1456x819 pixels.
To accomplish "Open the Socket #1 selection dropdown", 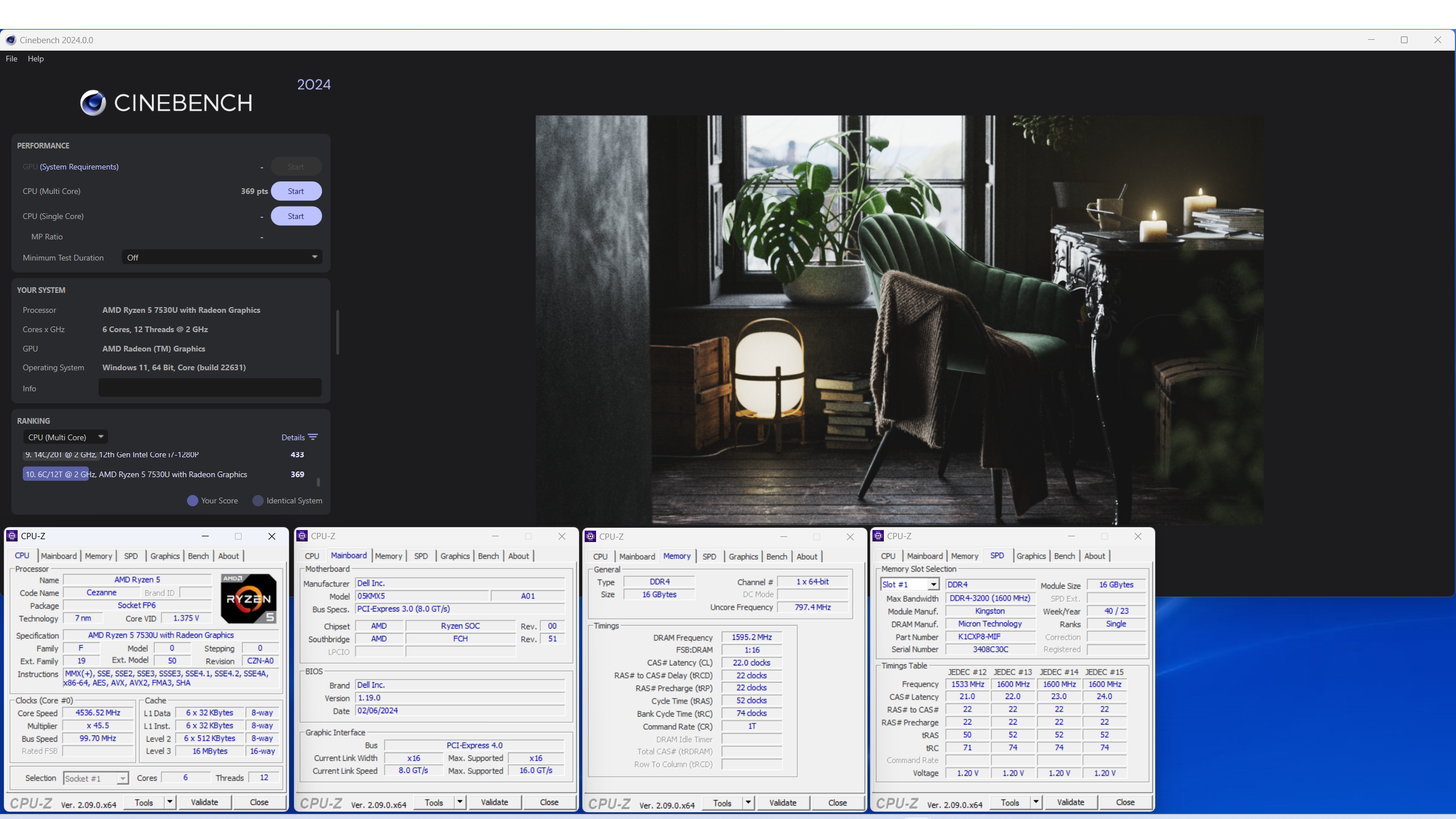I will click(96, 778).
